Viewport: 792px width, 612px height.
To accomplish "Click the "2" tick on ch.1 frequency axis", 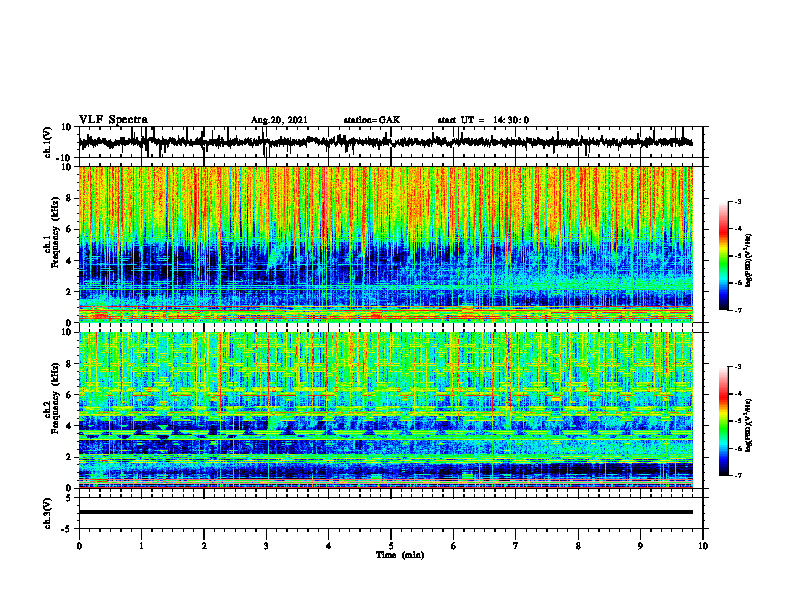I will coord(69,291).
